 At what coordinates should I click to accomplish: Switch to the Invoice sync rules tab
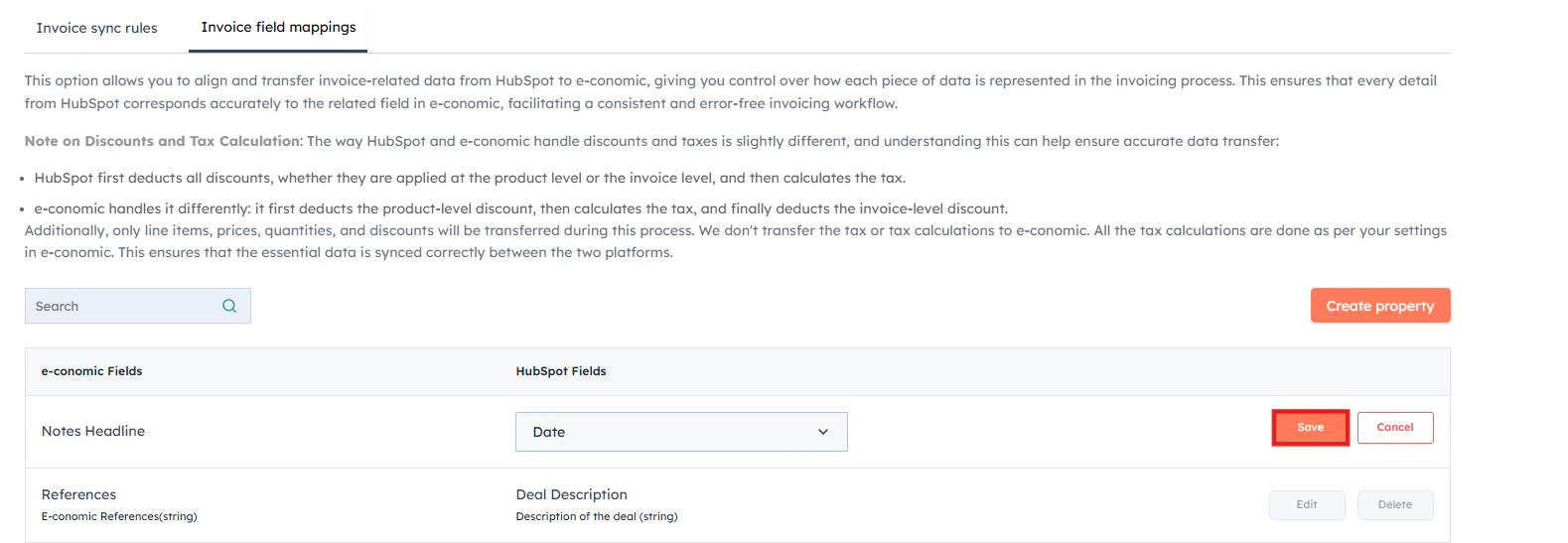96,28
